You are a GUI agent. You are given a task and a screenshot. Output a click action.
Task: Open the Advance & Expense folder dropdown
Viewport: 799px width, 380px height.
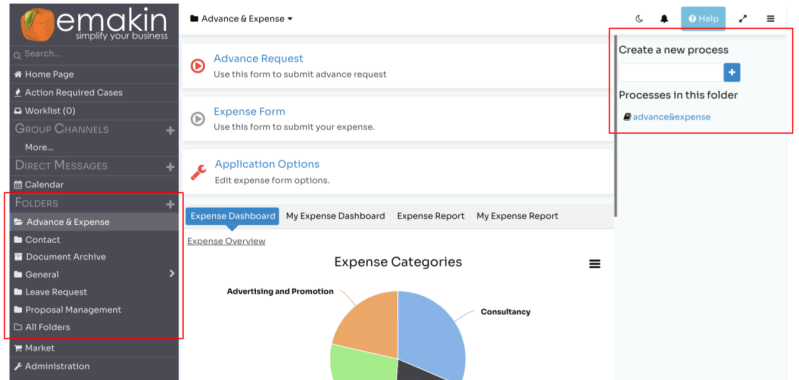pos(242,19)
